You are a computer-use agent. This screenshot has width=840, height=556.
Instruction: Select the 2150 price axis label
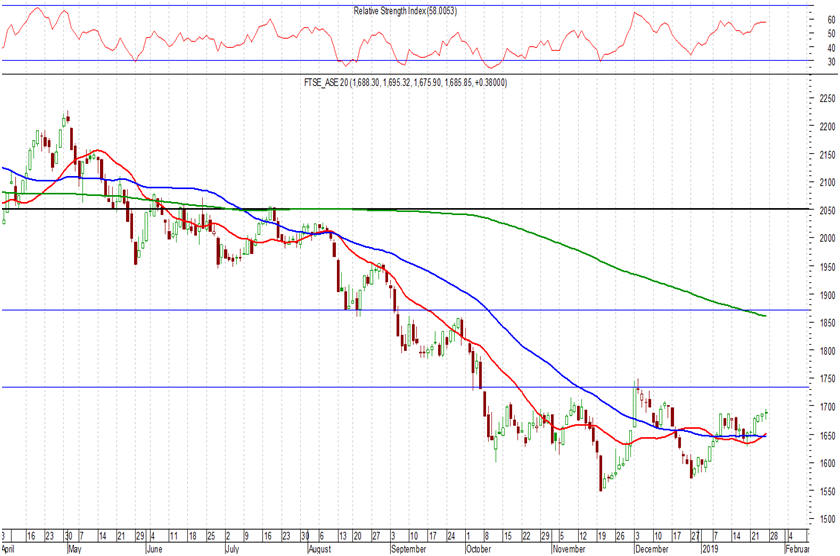coord(827,155)
